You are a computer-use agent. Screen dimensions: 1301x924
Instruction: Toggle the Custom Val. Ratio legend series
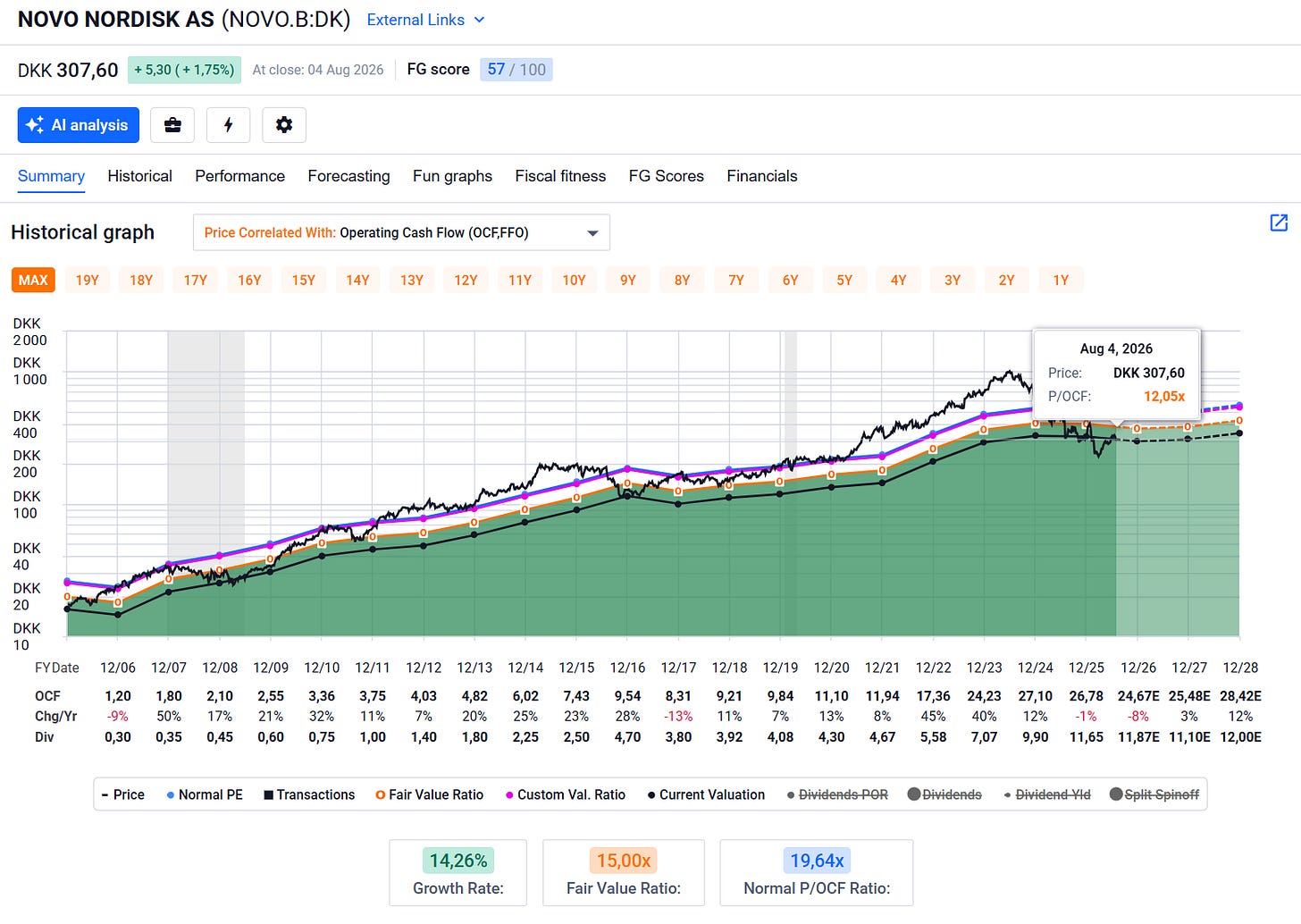tap(566, 794)
